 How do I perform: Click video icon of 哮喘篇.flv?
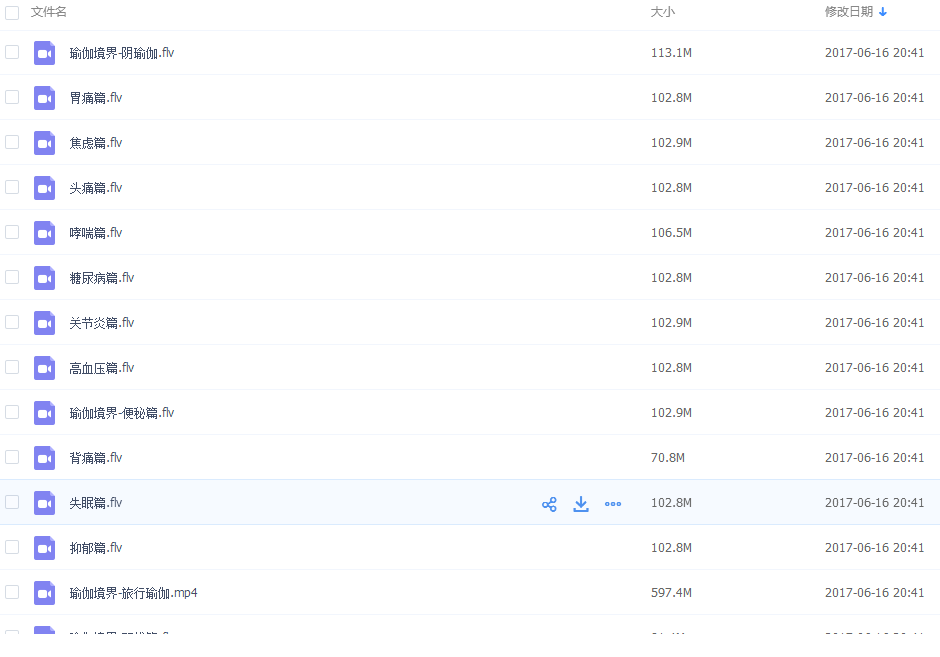pyautogui.click(x=44, y=233)
